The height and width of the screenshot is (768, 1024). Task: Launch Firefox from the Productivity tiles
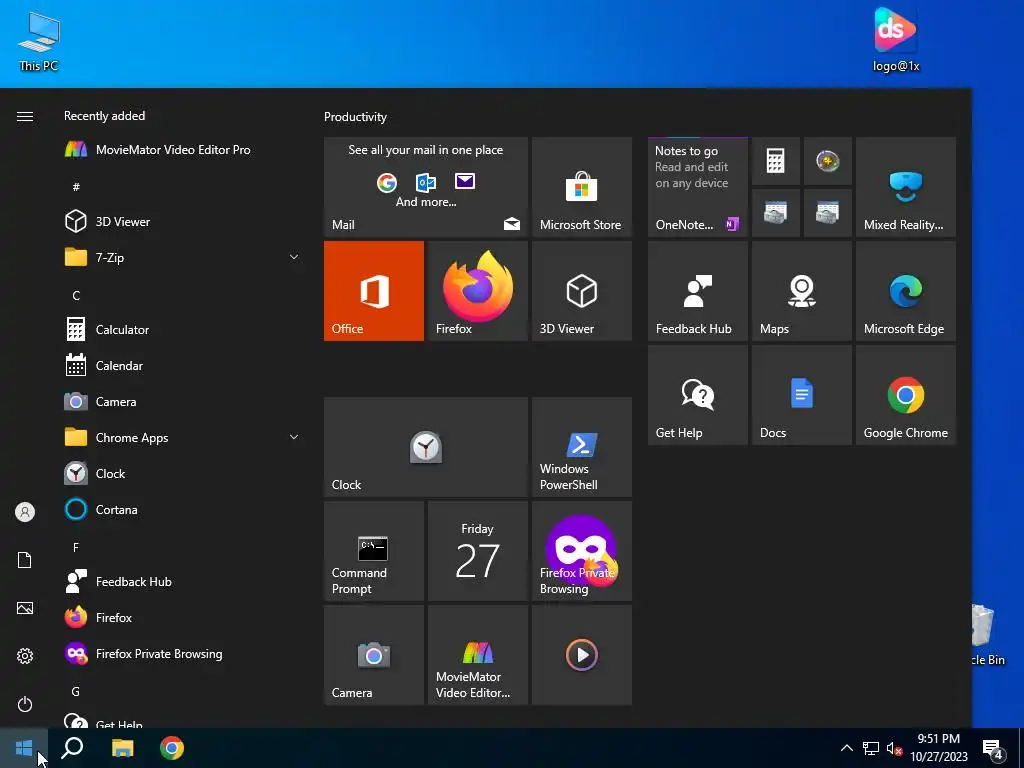click(x=477, y=291)
